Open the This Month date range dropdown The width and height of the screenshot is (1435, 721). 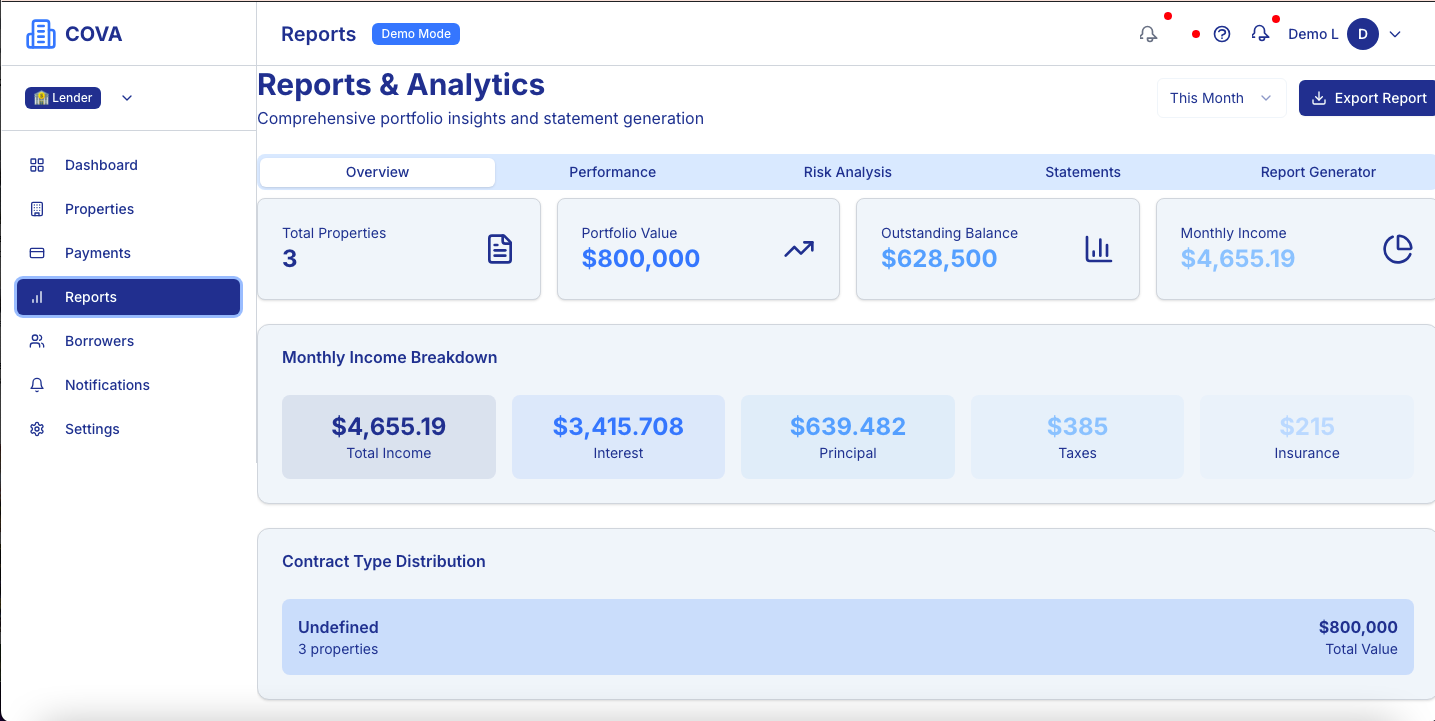tap(1221, 97)
